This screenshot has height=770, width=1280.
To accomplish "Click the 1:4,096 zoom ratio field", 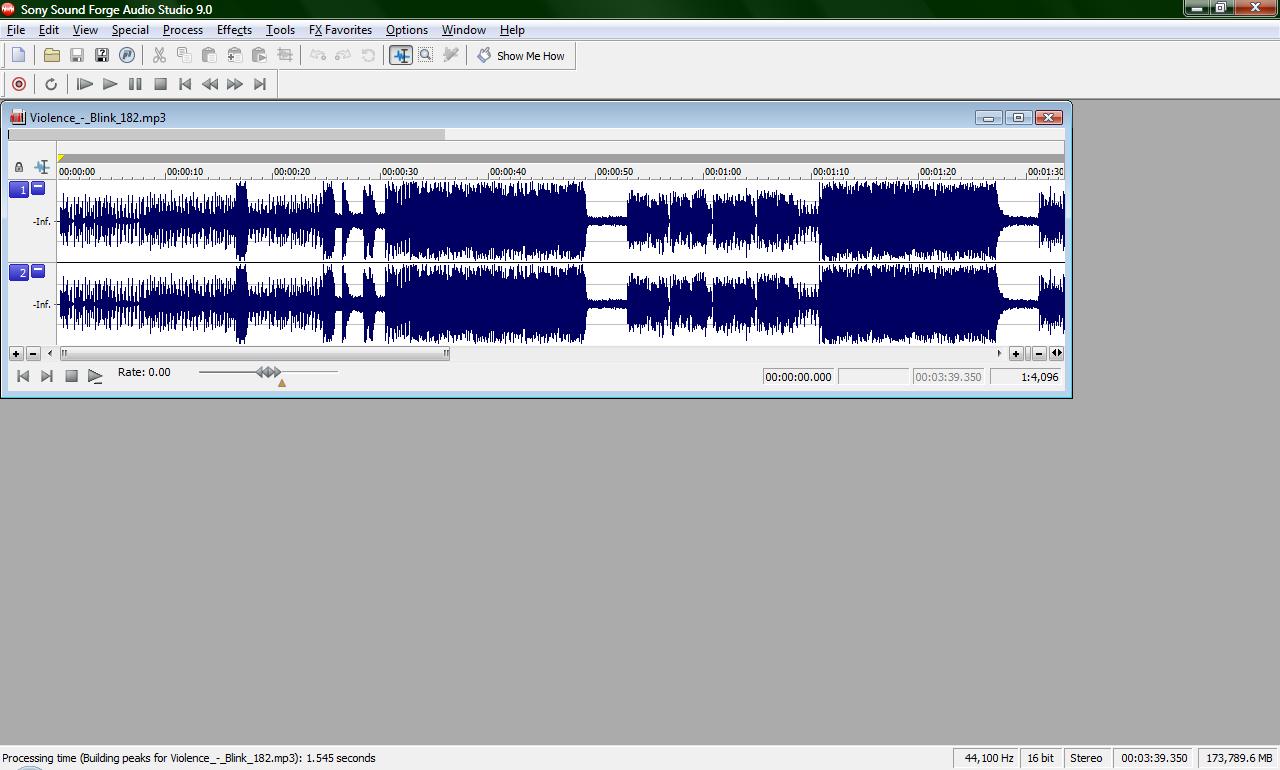I will tap(1026, 377).
